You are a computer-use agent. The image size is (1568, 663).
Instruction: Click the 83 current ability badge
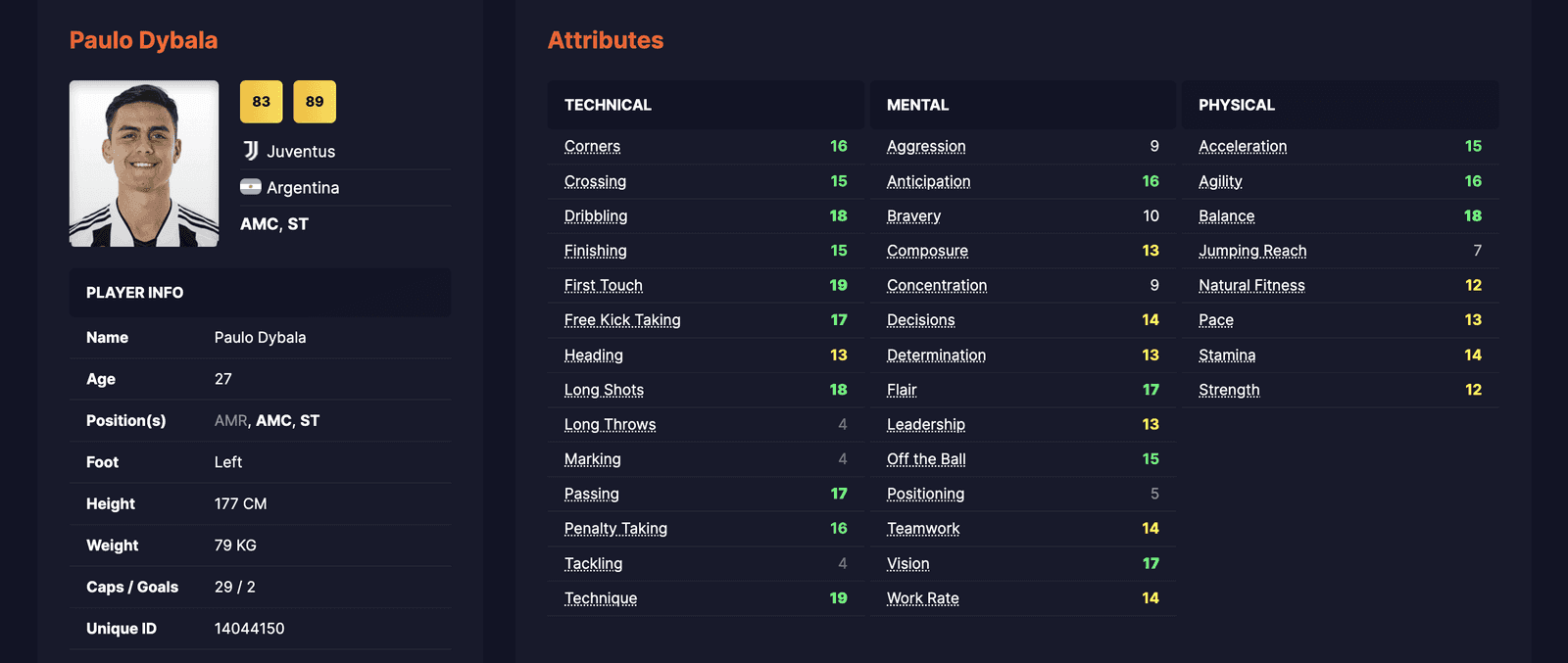pos(261,102)
